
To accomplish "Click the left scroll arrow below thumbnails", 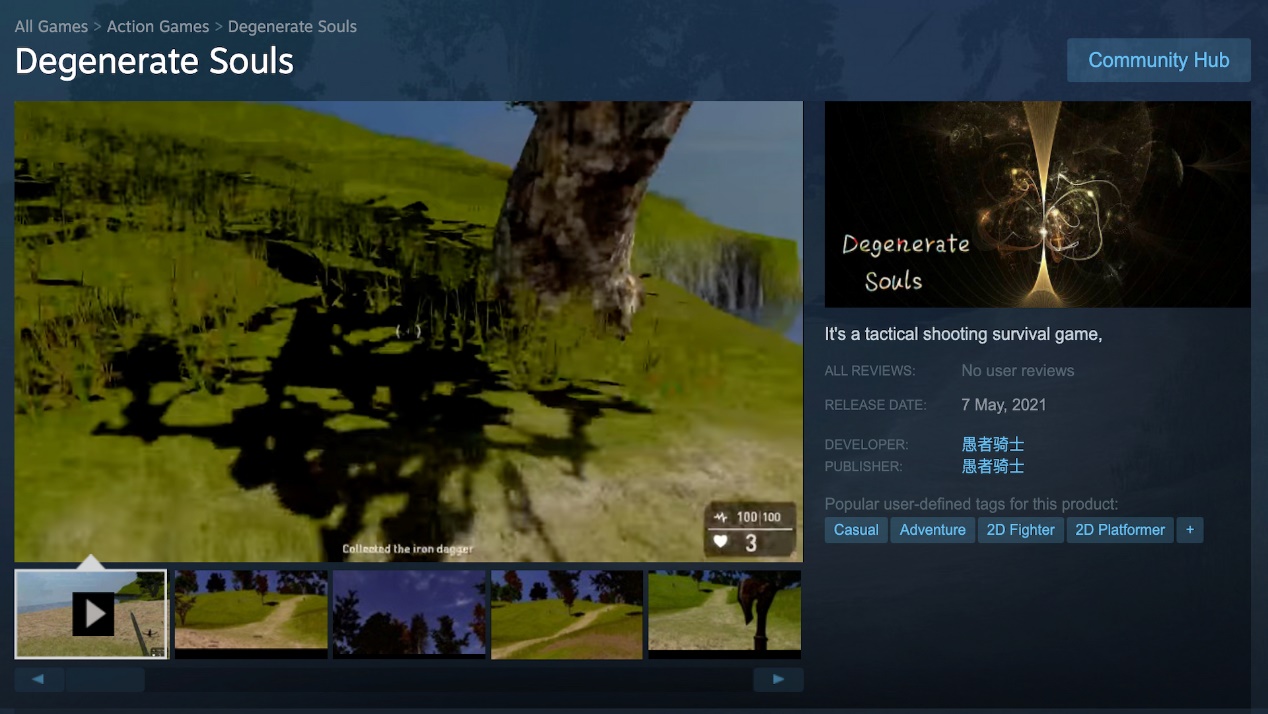I will coord(39,680).
